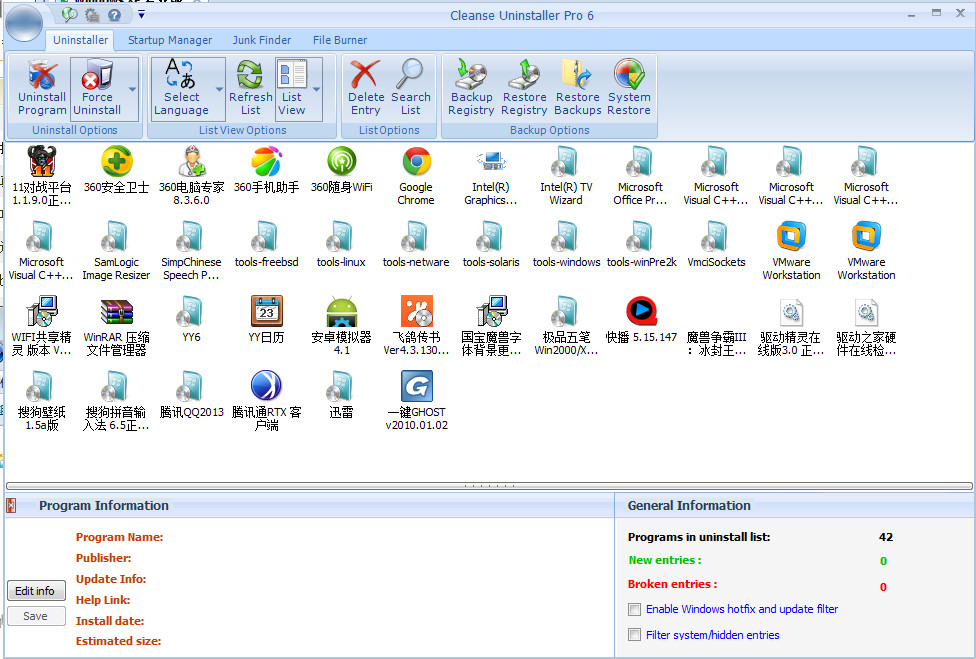The image size is (976, 659).
Task: Click Backup Registry icon
Action: click(x=471, y=74)
